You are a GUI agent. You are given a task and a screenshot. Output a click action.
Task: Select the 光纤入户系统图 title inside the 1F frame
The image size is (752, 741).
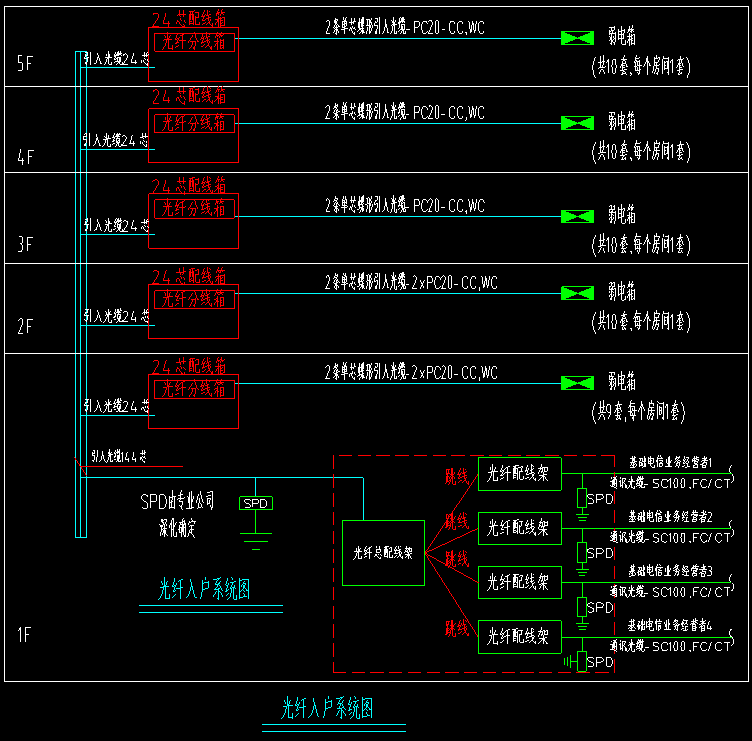[x=204, y=589]
